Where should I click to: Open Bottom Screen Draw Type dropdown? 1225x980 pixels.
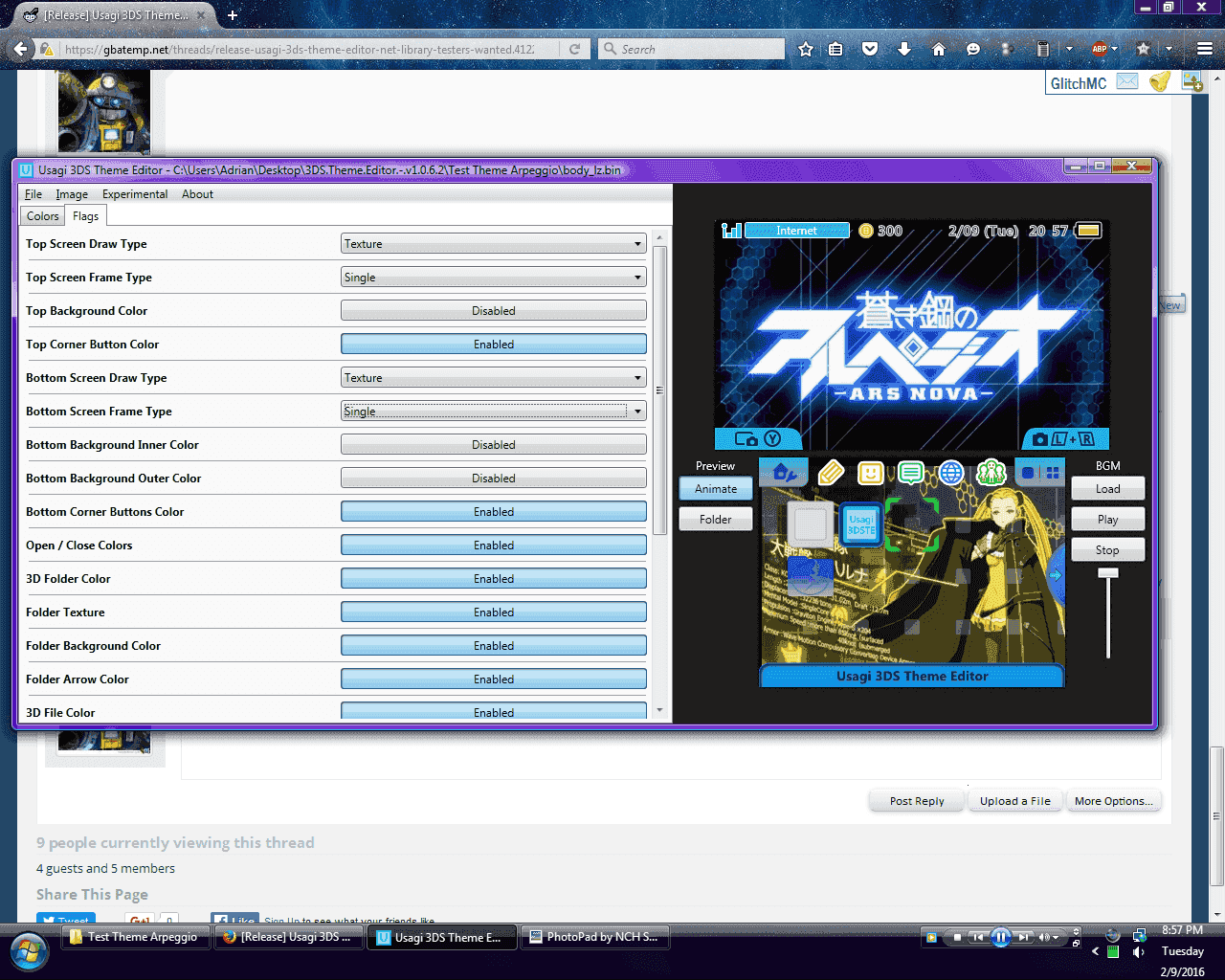coord(494,378)
